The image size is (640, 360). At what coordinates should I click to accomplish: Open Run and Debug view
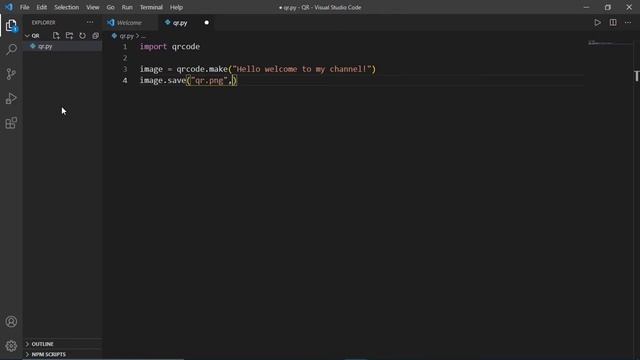click(11, 98)
